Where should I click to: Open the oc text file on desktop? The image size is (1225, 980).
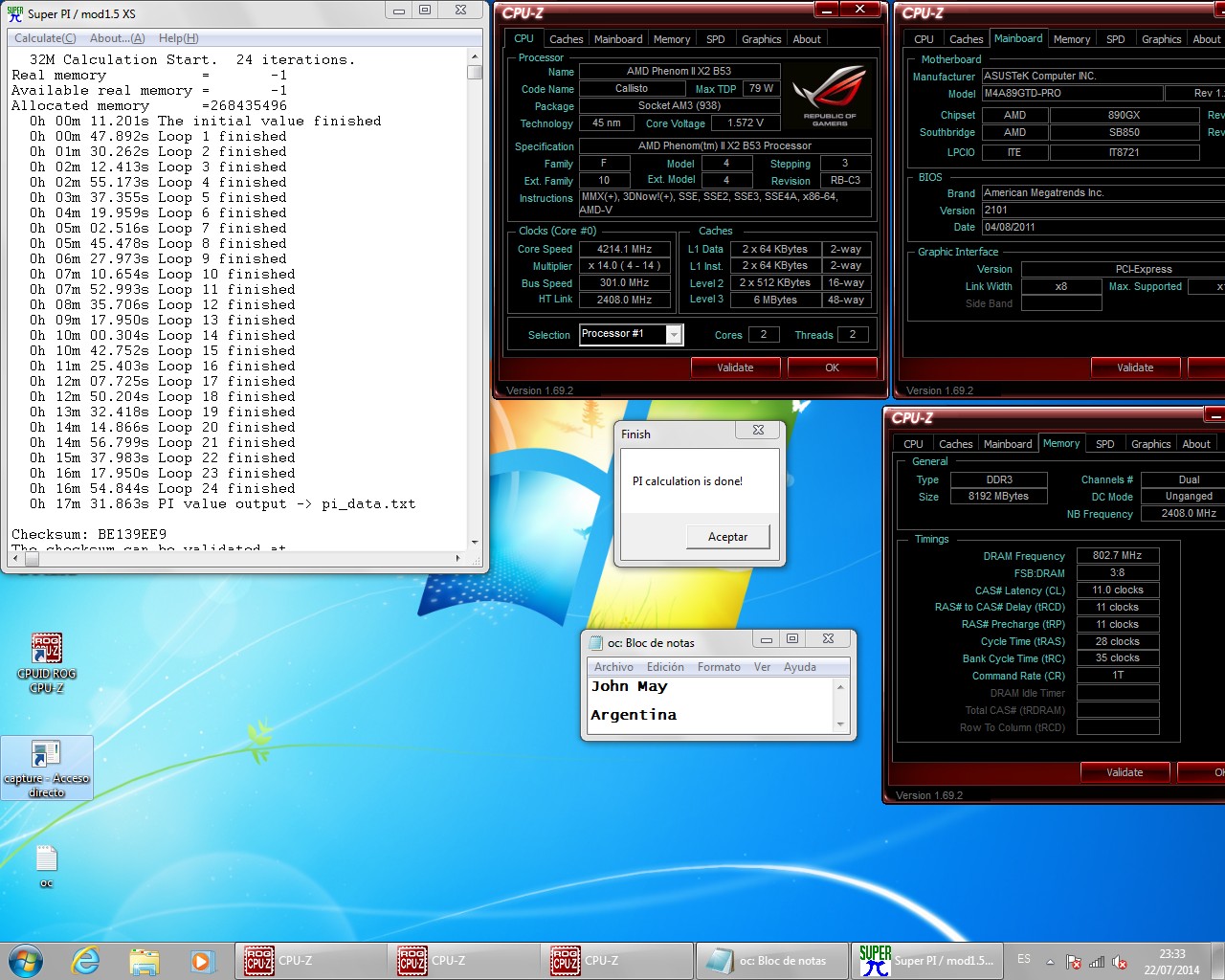(x=46, y=865)
